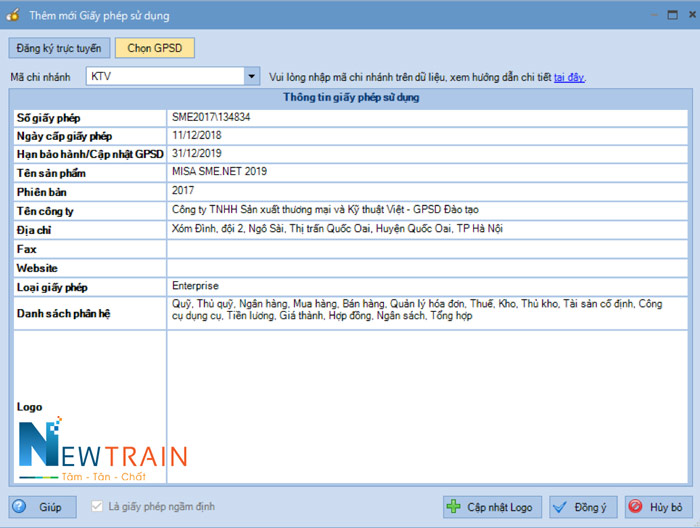Click the empty Fax value cell

click(x=427, y=249)
